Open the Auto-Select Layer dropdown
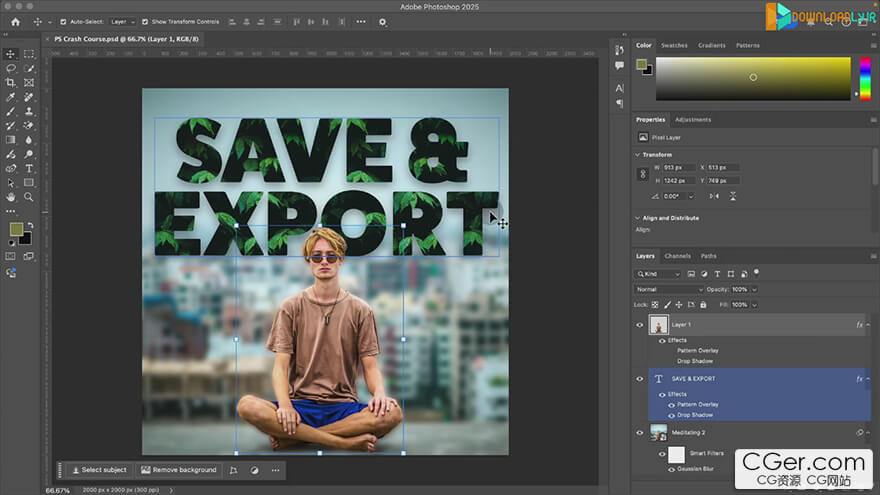The image size is (880, 495). (122, 21)
